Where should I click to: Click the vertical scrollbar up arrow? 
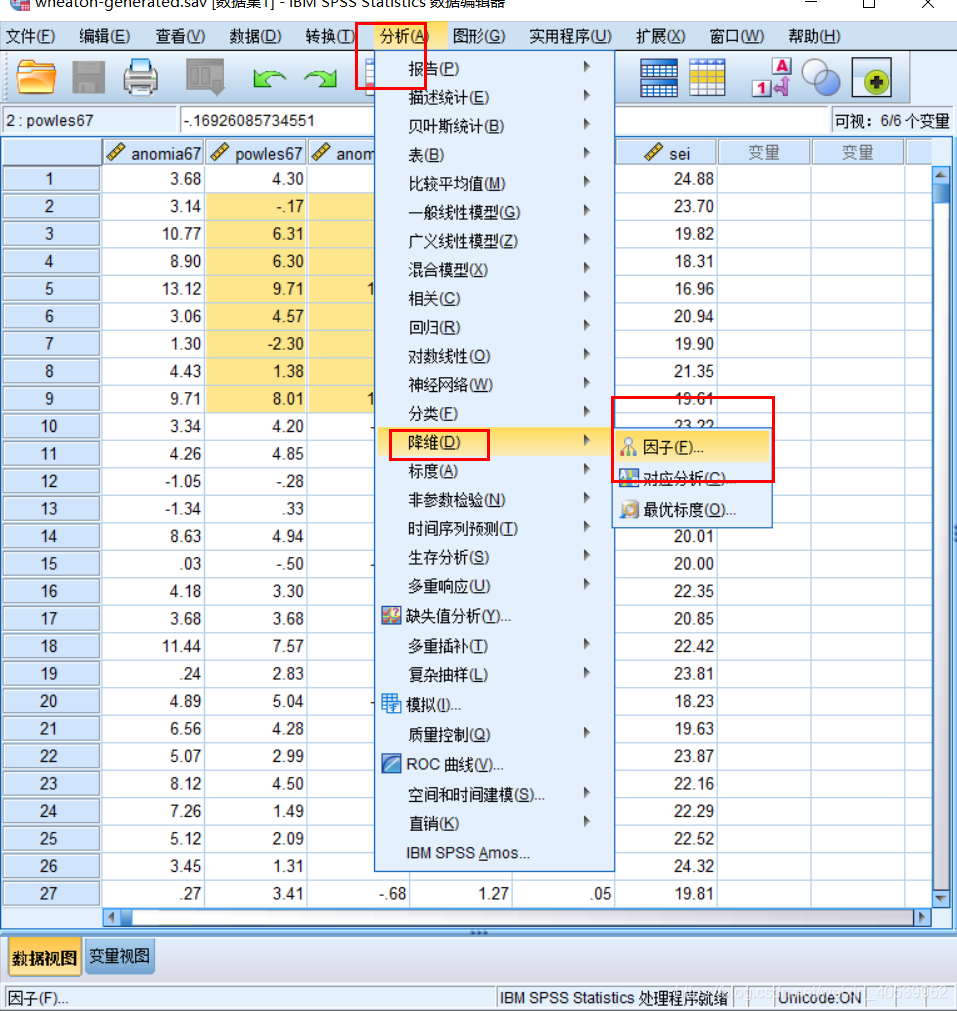[x=941, y=175]
